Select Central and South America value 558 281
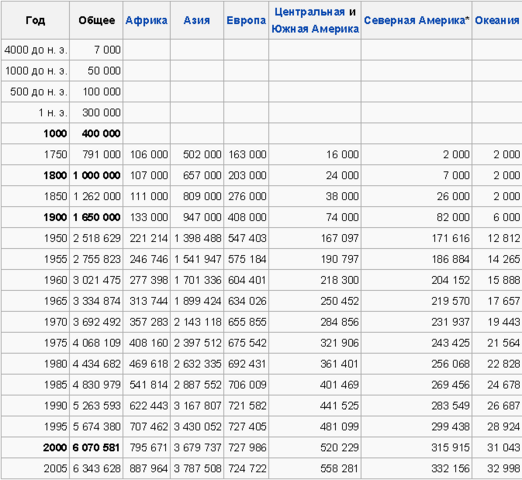 coord(339,468)
